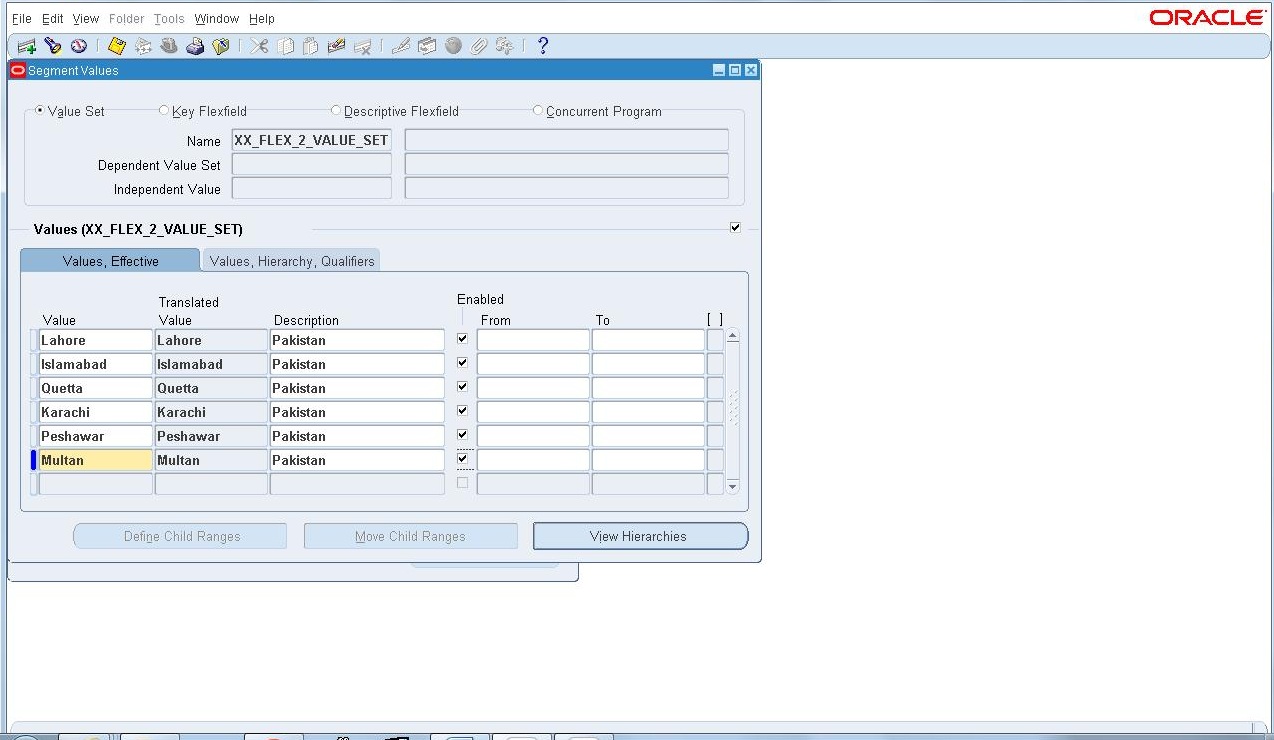The height and width of the screenshot is (740, 1274).
Task: Choose the Descriptive Flexfield radio option
Action: pos(336,111)
